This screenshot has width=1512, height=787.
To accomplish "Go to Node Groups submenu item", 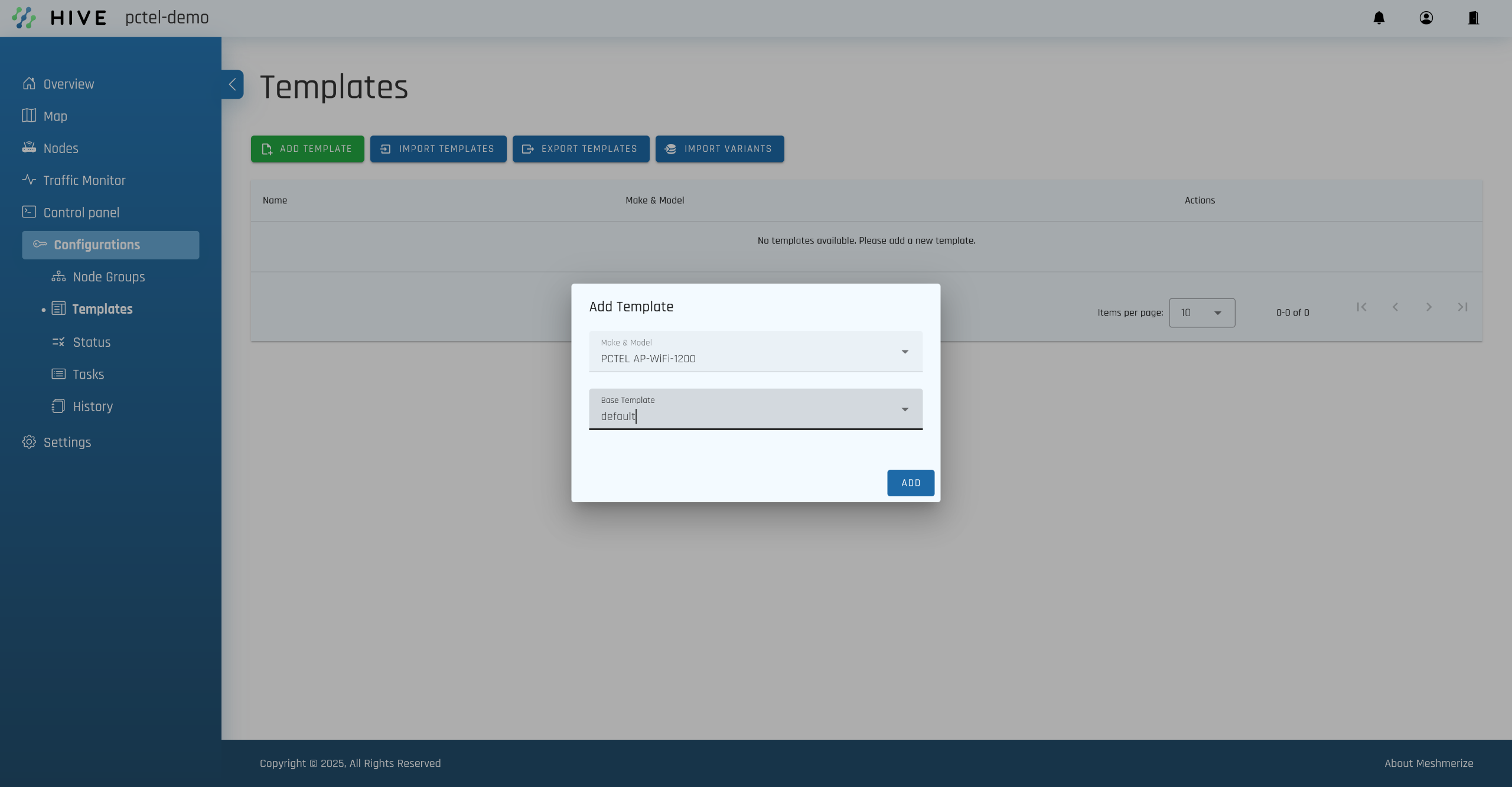I will pos(109,277).
